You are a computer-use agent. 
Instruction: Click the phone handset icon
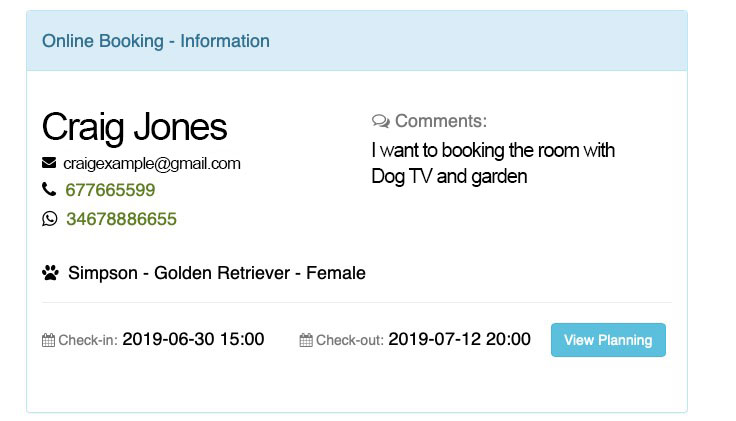point(49,189)
